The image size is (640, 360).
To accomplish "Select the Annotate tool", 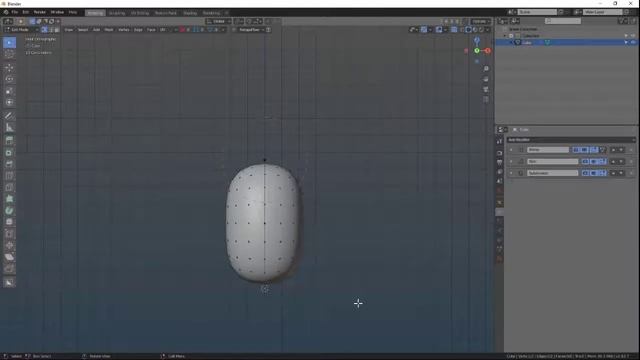I will pyautogui.click(x=9, y=116).
